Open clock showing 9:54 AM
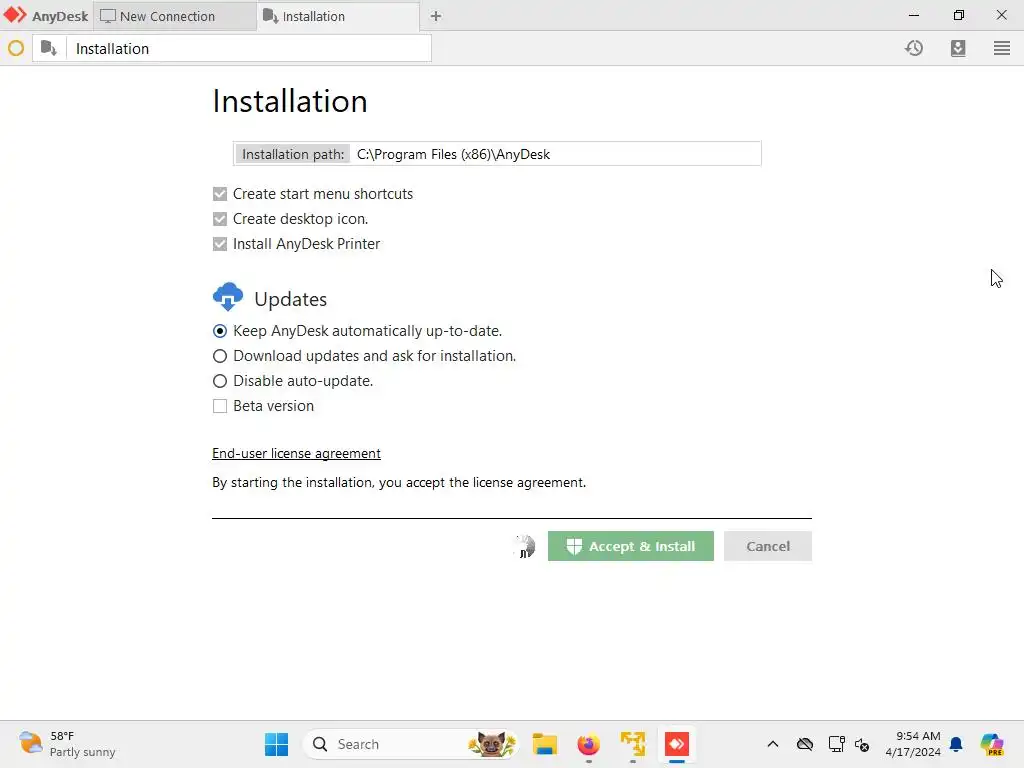Viewport: 1024px width, 768px height. click(x=913, y=744)
